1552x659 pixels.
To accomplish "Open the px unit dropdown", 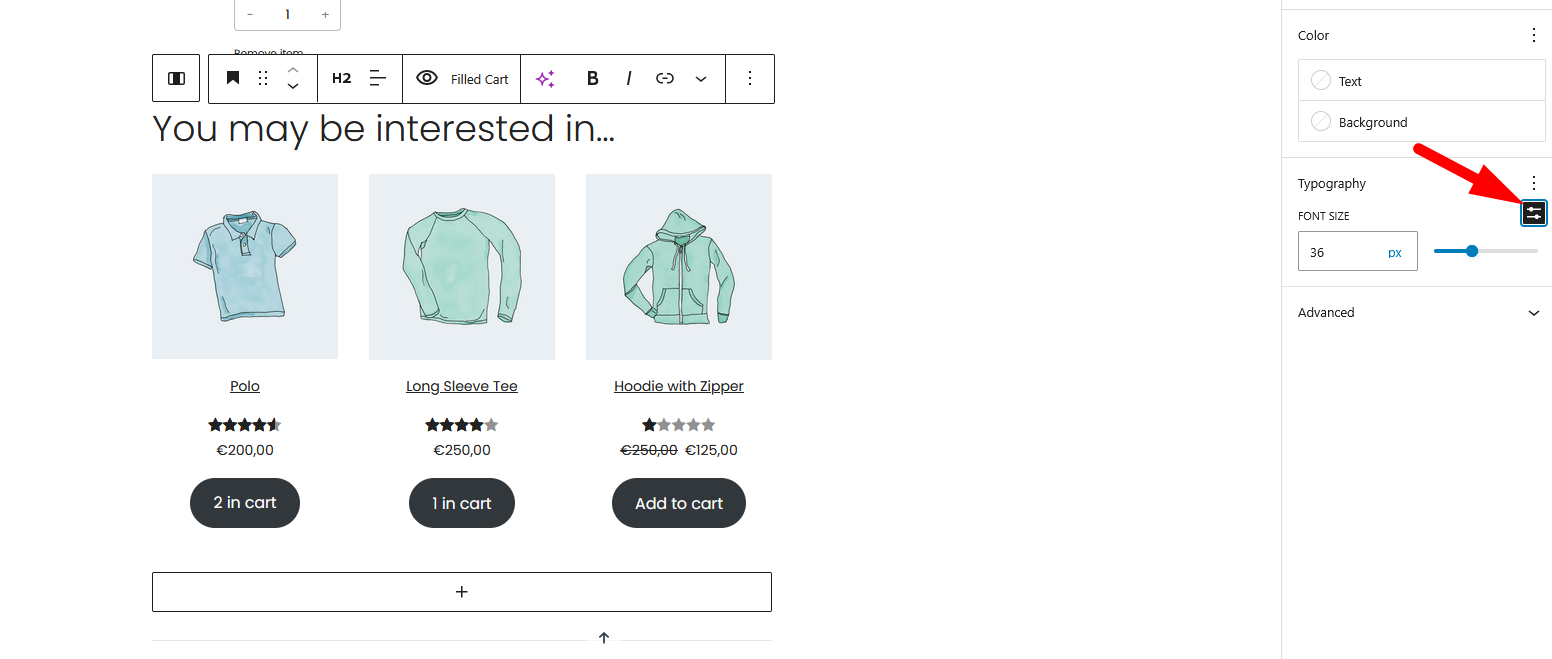I will click(1394, 253).
